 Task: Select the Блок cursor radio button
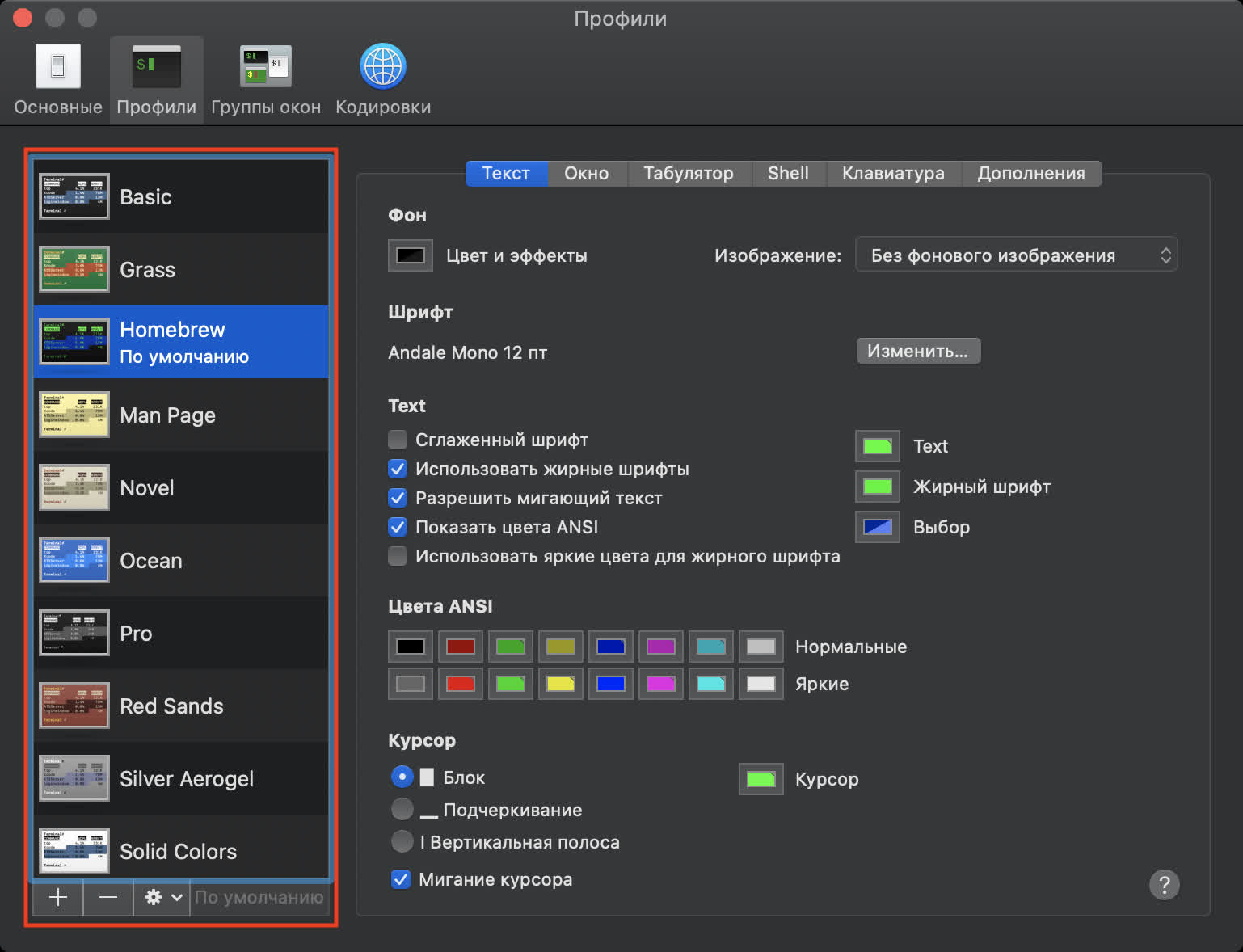click(402, 777)
